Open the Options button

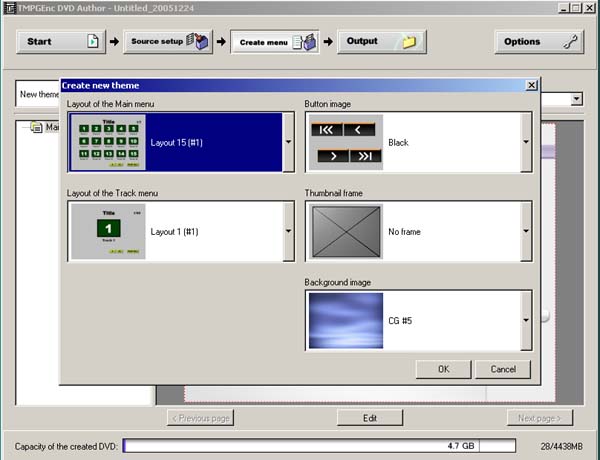pyautogui.click(x=539, y=41)
